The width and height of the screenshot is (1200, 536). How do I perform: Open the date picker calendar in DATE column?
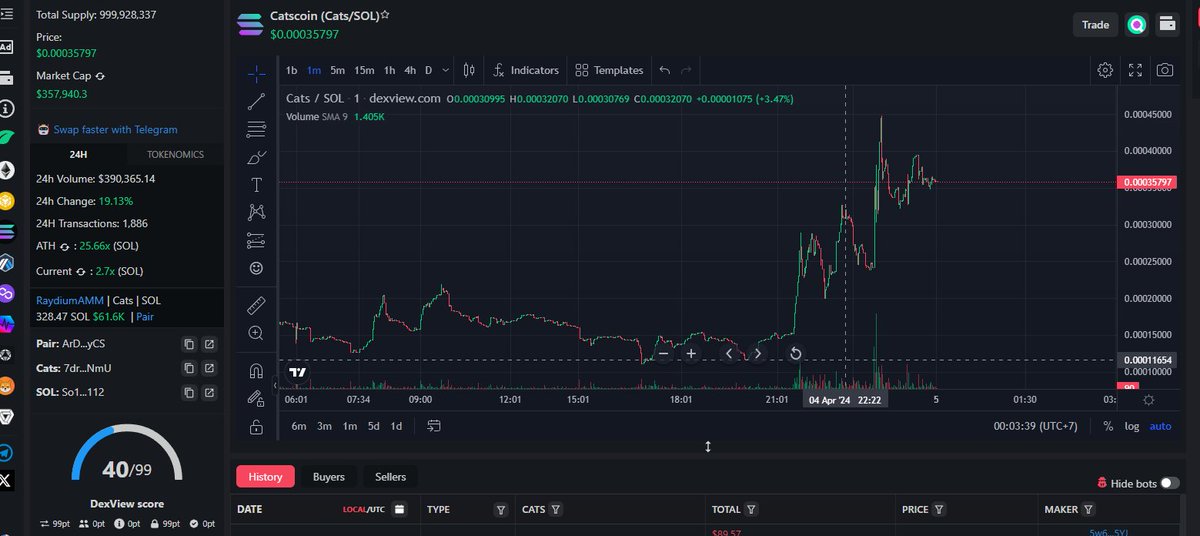coord(399,510)
